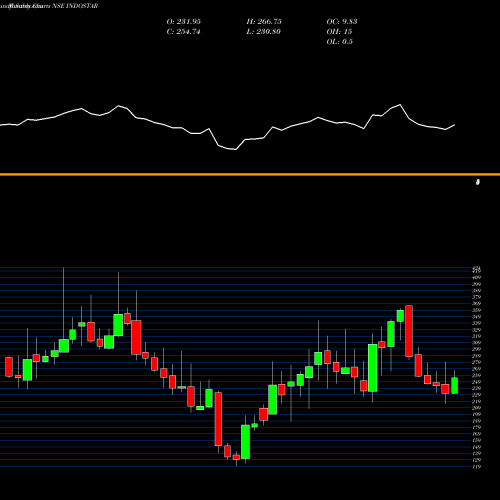This screenshot has height=500, width=500.
Task: Click the 409 price axis label
Action: click(x=477, y=278)
